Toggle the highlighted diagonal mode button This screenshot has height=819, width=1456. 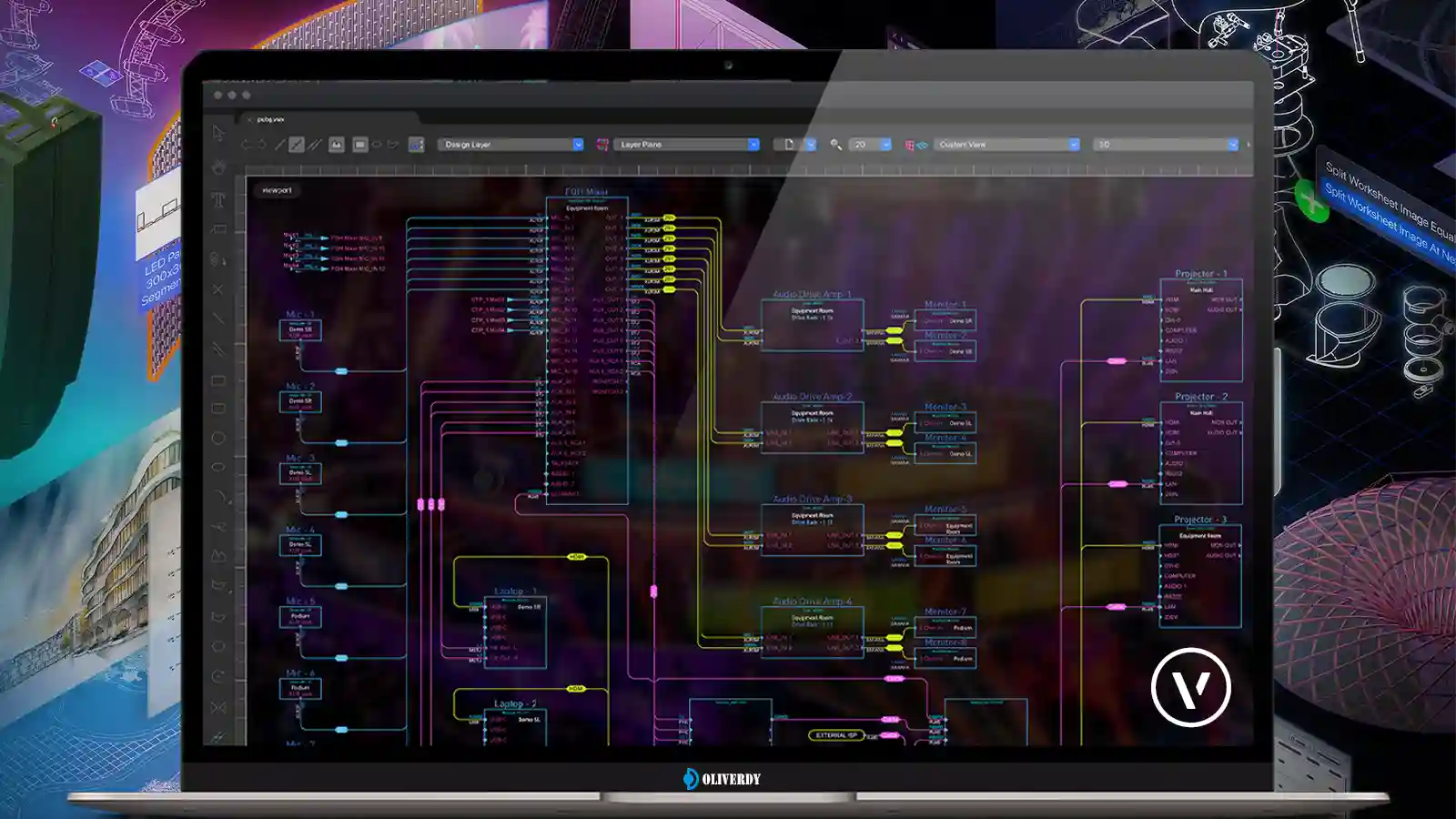click(x=297, y=145)
